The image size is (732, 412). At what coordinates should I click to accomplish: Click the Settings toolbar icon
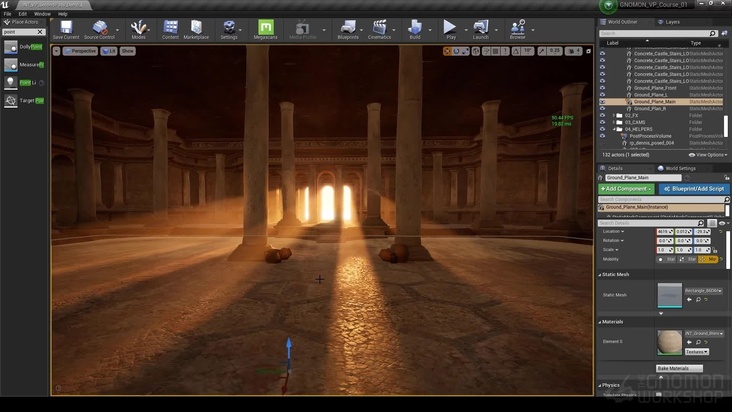(229, 28)
